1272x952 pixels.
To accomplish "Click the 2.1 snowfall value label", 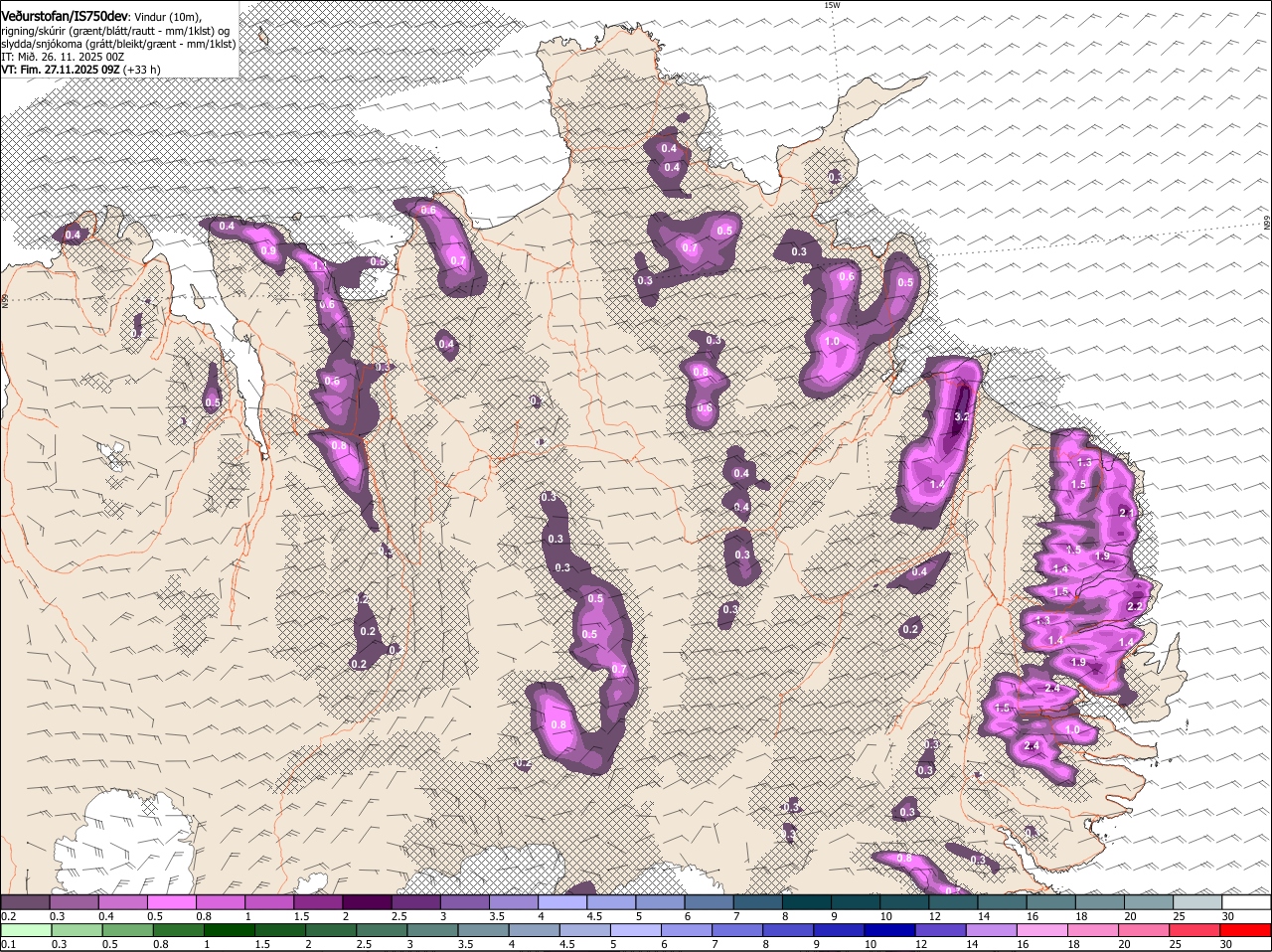I will point(1126,513).
